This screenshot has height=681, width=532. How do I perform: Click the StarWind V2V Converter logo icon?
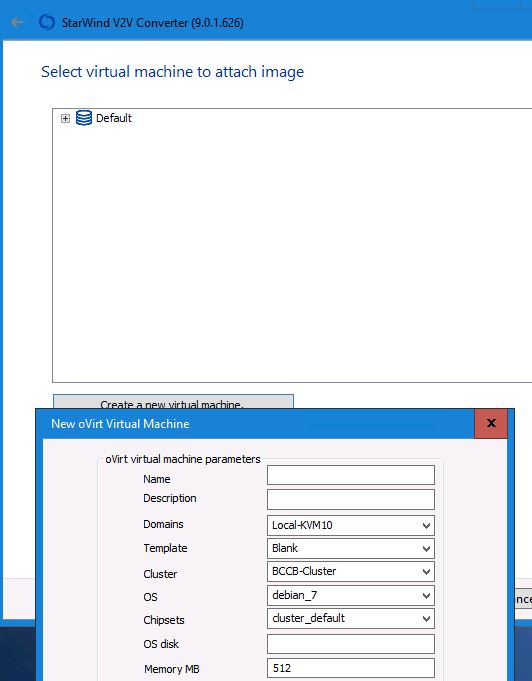coord(47,22)
